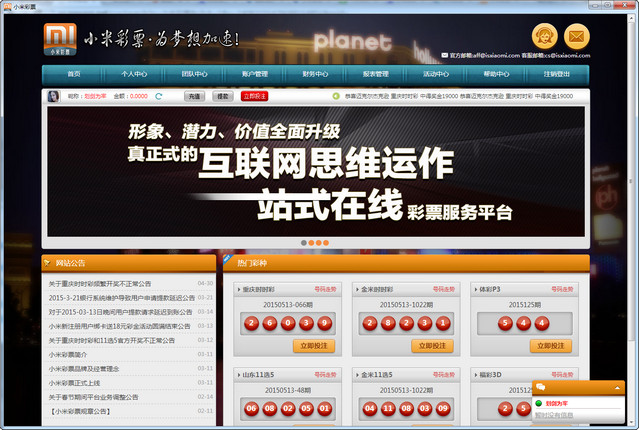Open the 个人中心 menu tab
The image size is (639, 430).
coord(134,74)
